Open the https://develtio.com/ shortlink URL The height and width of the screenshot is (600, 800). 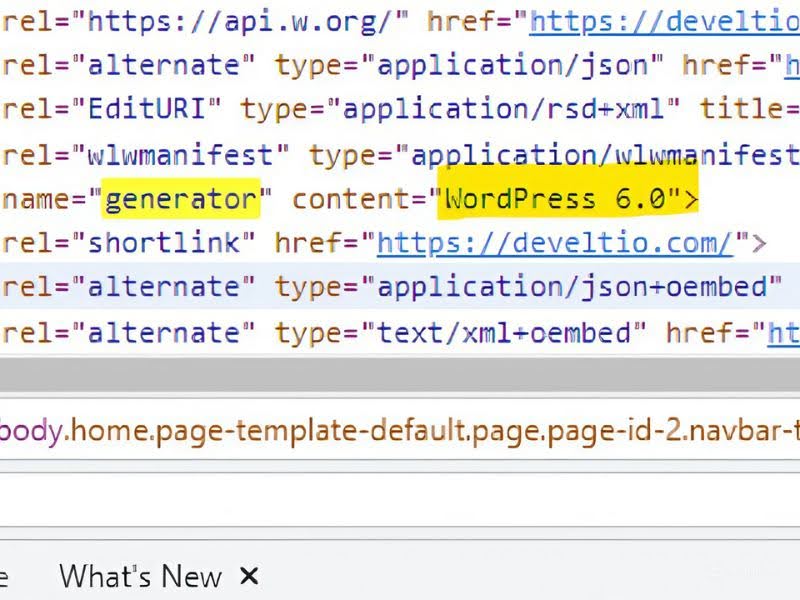point(555,243)
